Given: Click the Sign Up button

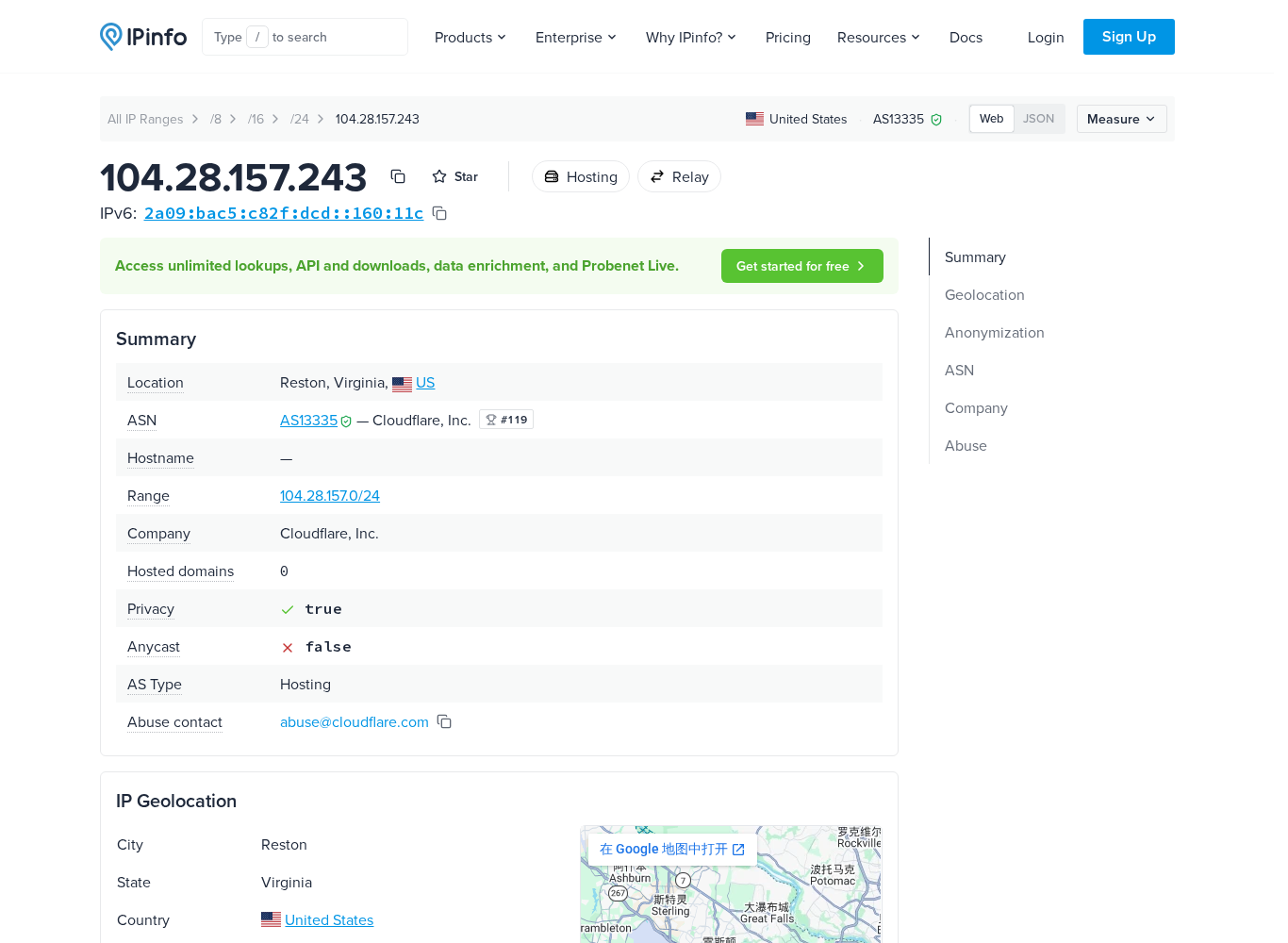Looking at the screenshot, I should tap(1129, 37).
